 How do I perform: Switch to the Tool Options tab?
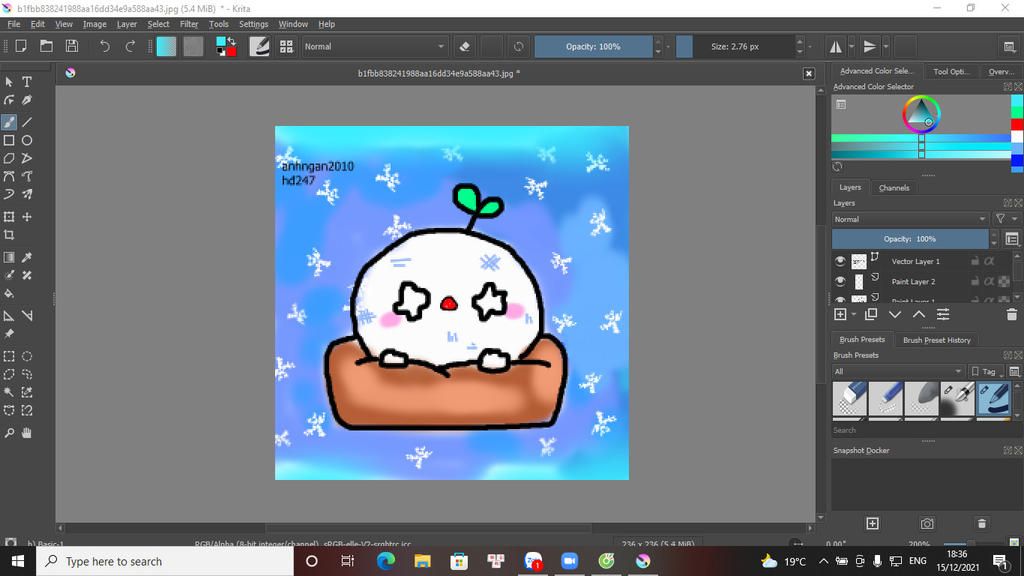pos(952,72)
